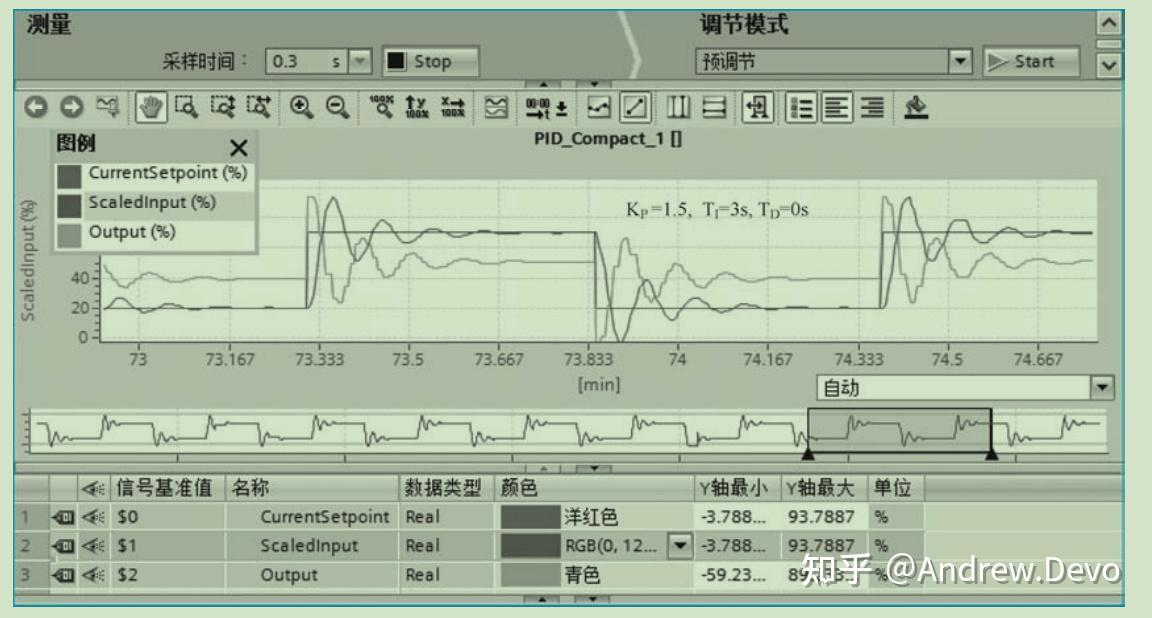
Task: Open the 自动 dropdown below the chart
Action: click(1101, 387)
